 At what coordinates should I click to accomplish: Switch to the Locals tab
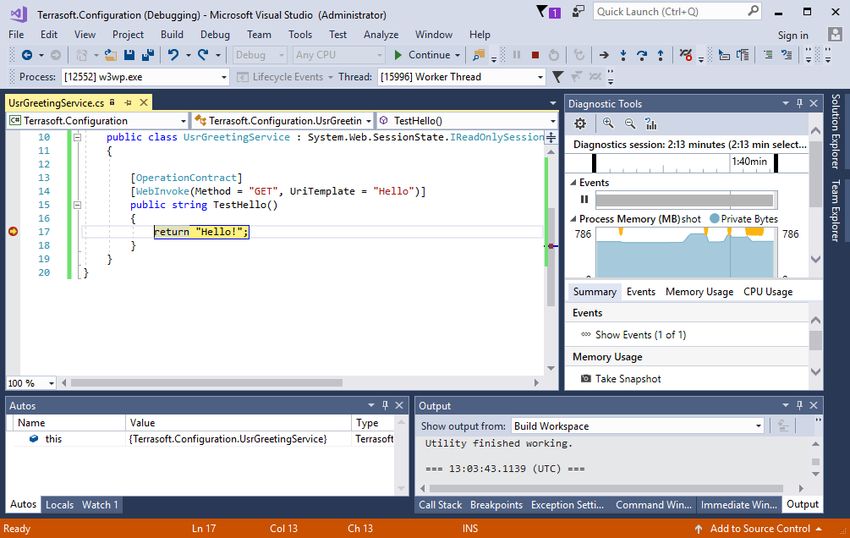[x=60, y=504]
